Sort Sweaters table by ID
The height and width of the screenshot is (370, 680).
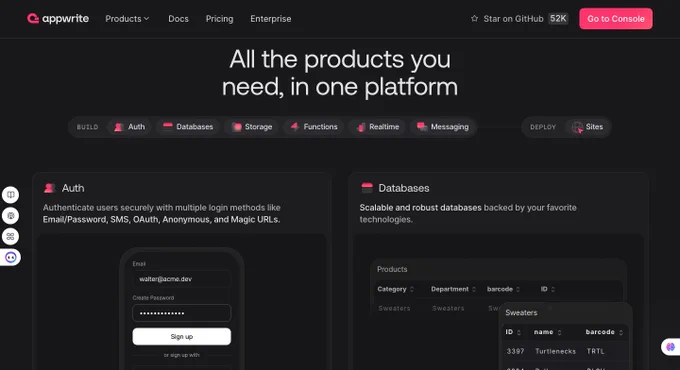[x=513, y=332]
